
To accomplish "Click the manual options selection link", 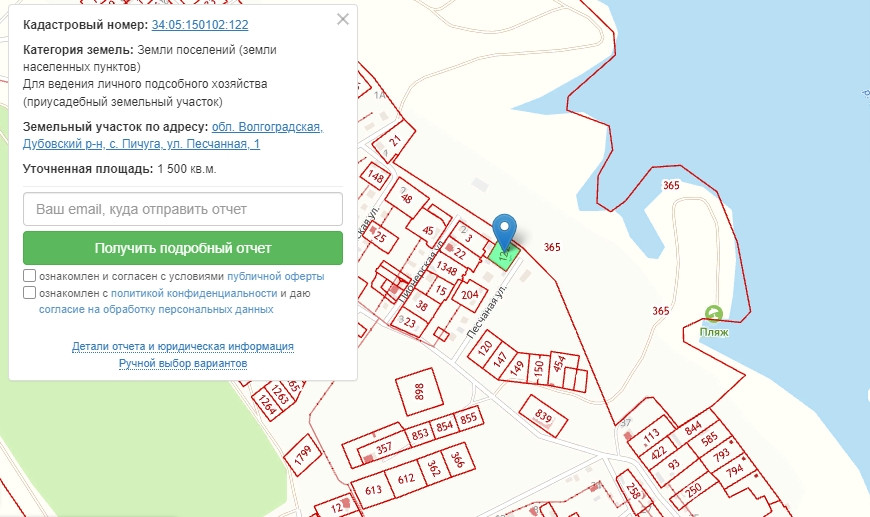I will pos(183,363).
